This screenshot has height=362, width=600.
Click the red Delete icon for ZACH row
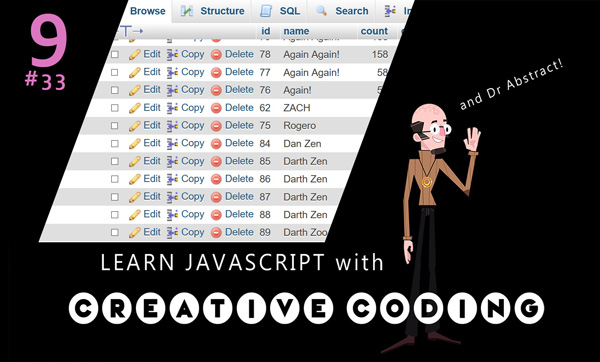[x=216, y=108]
